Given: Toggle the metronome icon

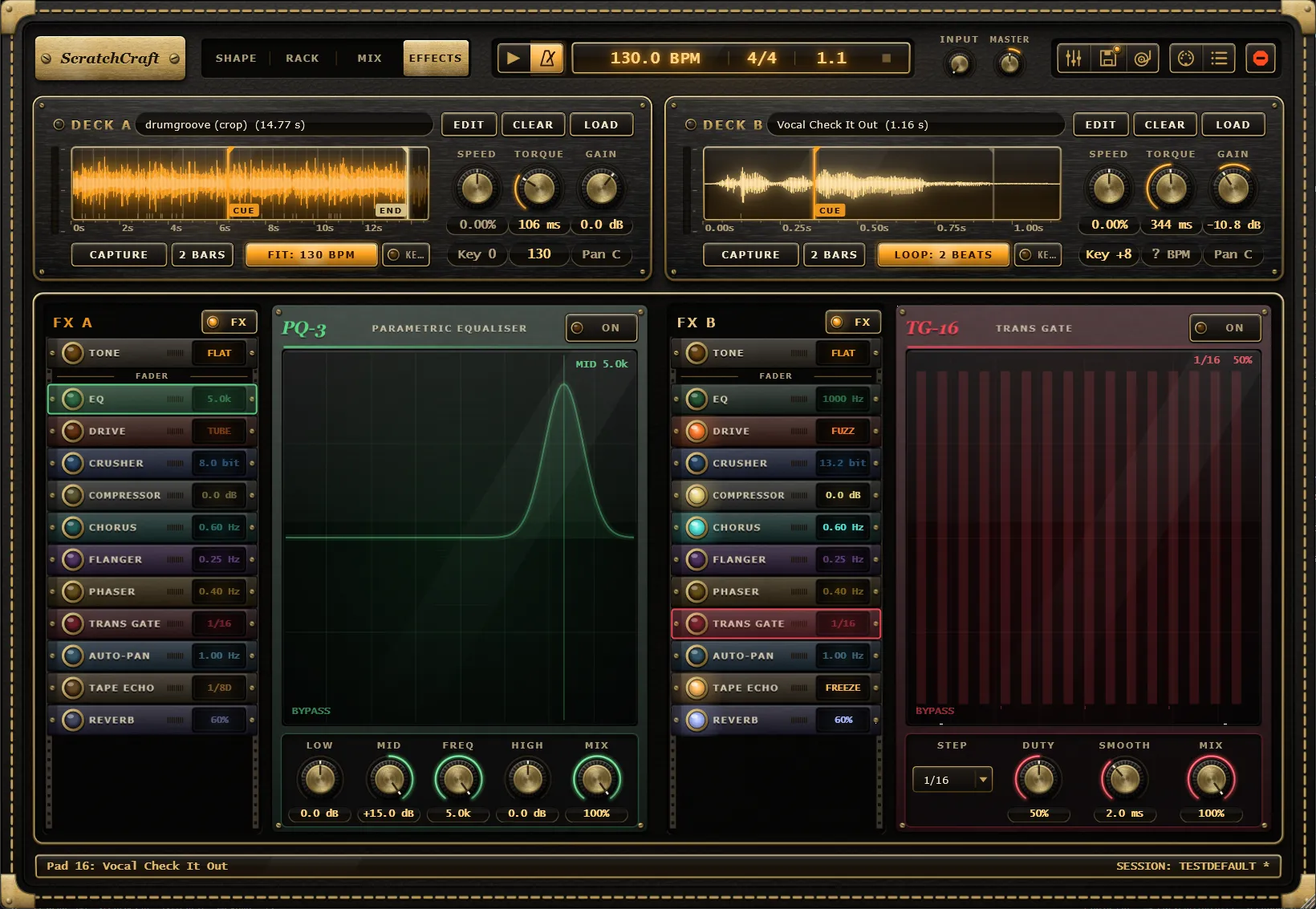Looking at the screenshot, I should click(547, 59).
